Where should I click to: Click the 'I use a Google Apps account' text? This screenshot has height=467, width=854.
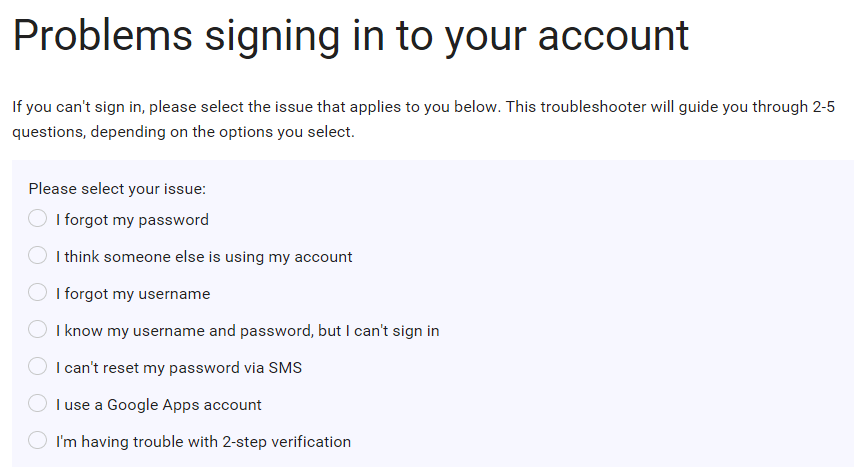pos(159,405)
